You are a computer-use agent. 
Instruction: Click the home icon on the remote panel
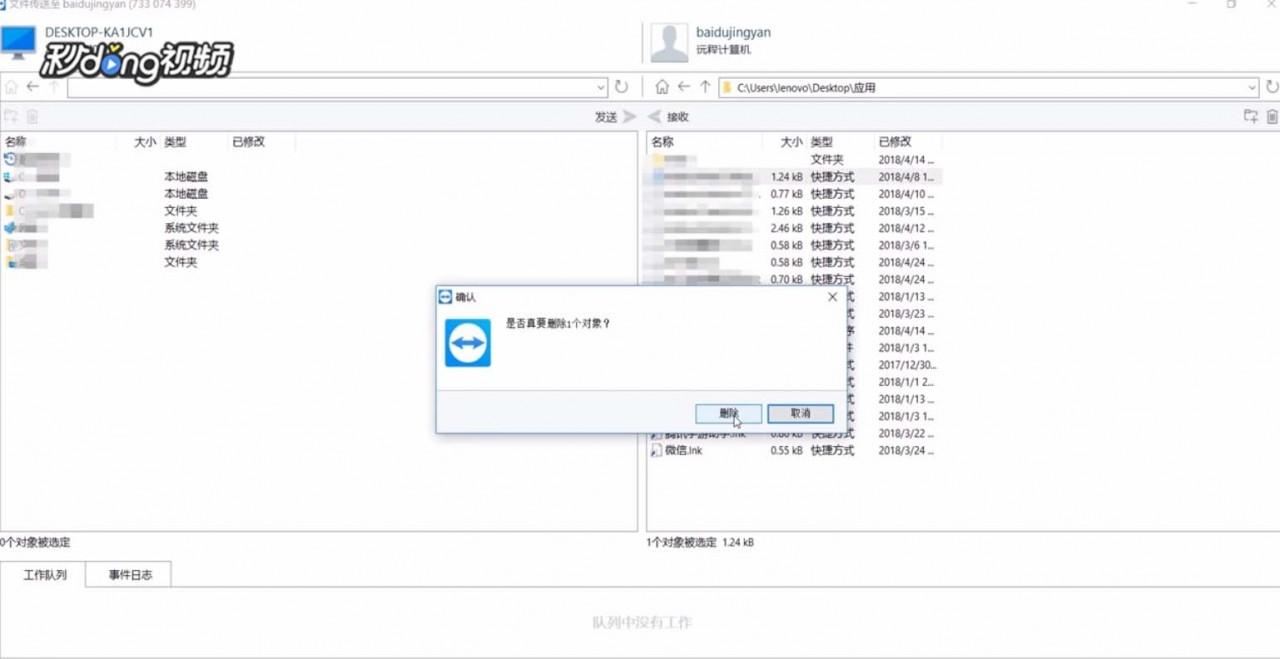660,87
